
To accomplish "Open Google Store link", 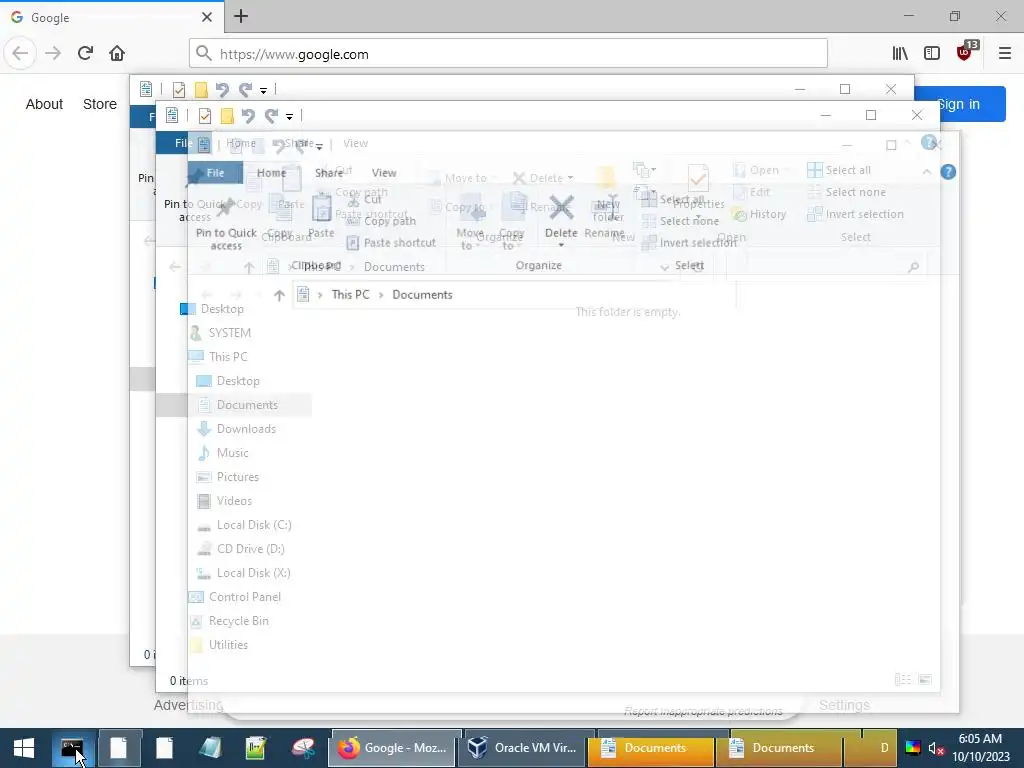I will (x=100, y=104).
